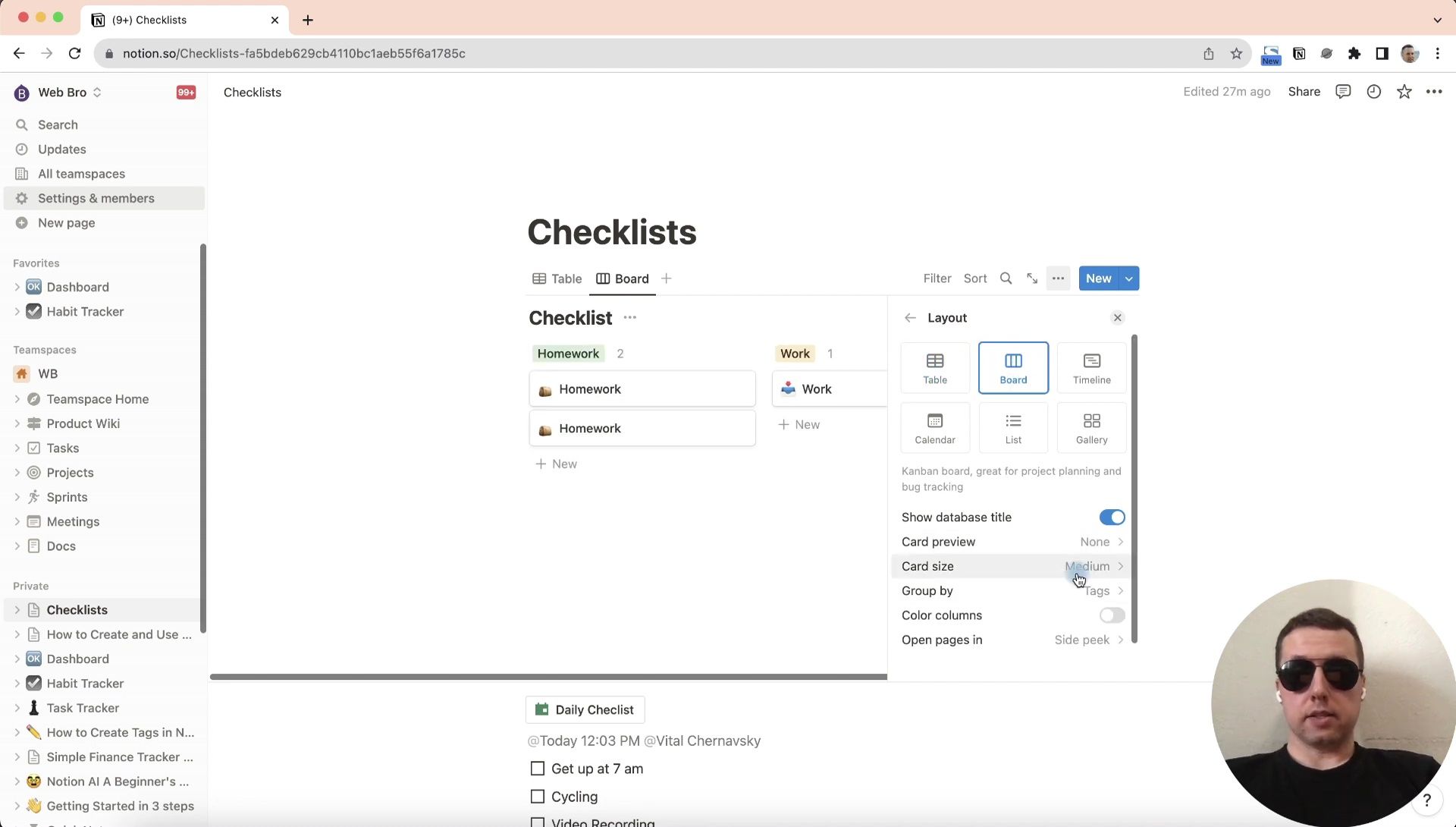This screenshot has width=1456, height=827.
Task: Open the database search icon
Action: click(1006, 278)
